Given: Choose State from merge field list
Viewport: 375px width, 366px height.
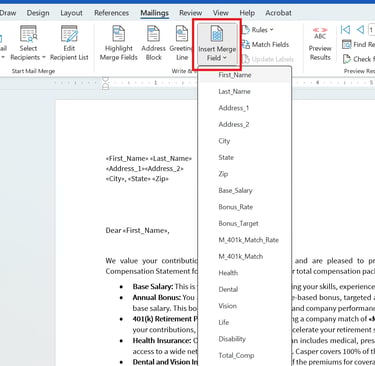Looking at the screenshot, I should [245, 157].
